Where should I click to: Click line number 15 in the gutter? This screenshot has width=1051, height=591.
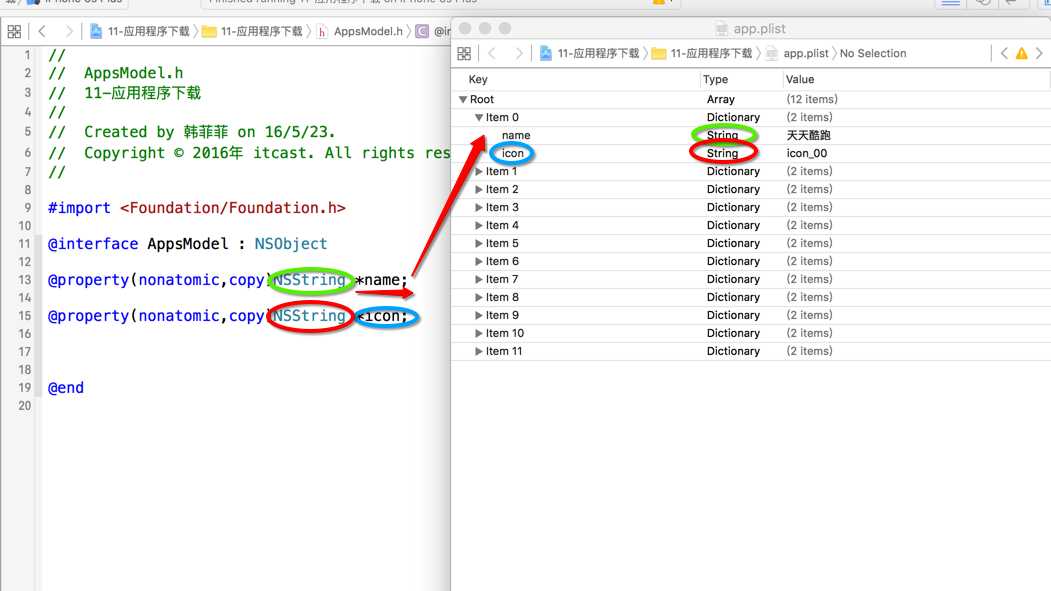coord(24,316)
